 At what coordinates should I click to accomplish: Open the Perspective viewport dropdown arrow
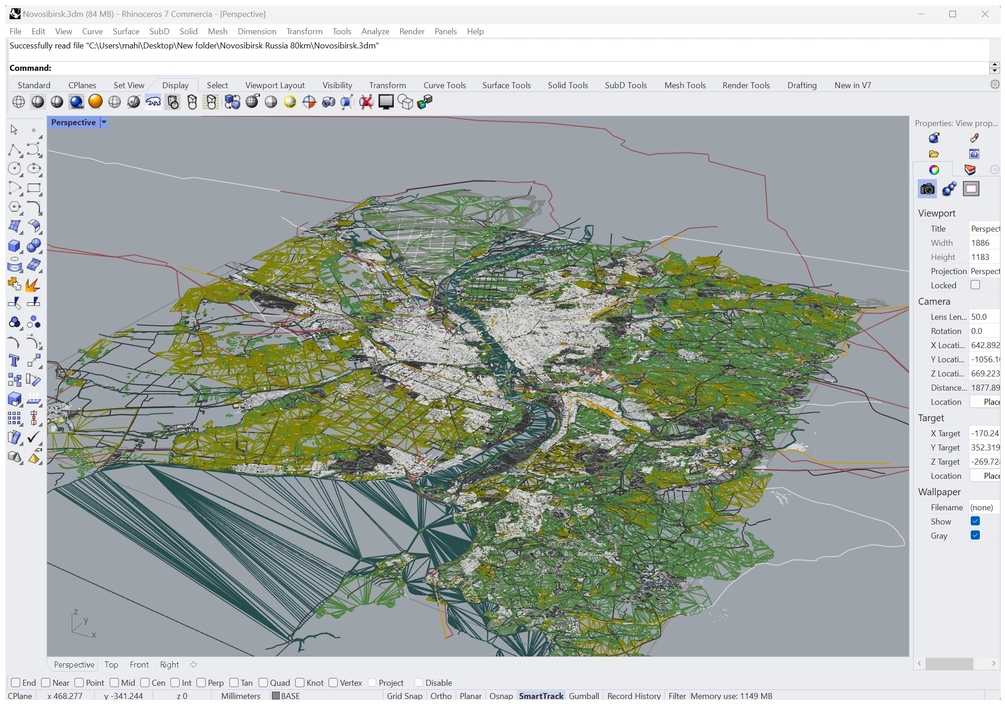[x=103, y=123]
